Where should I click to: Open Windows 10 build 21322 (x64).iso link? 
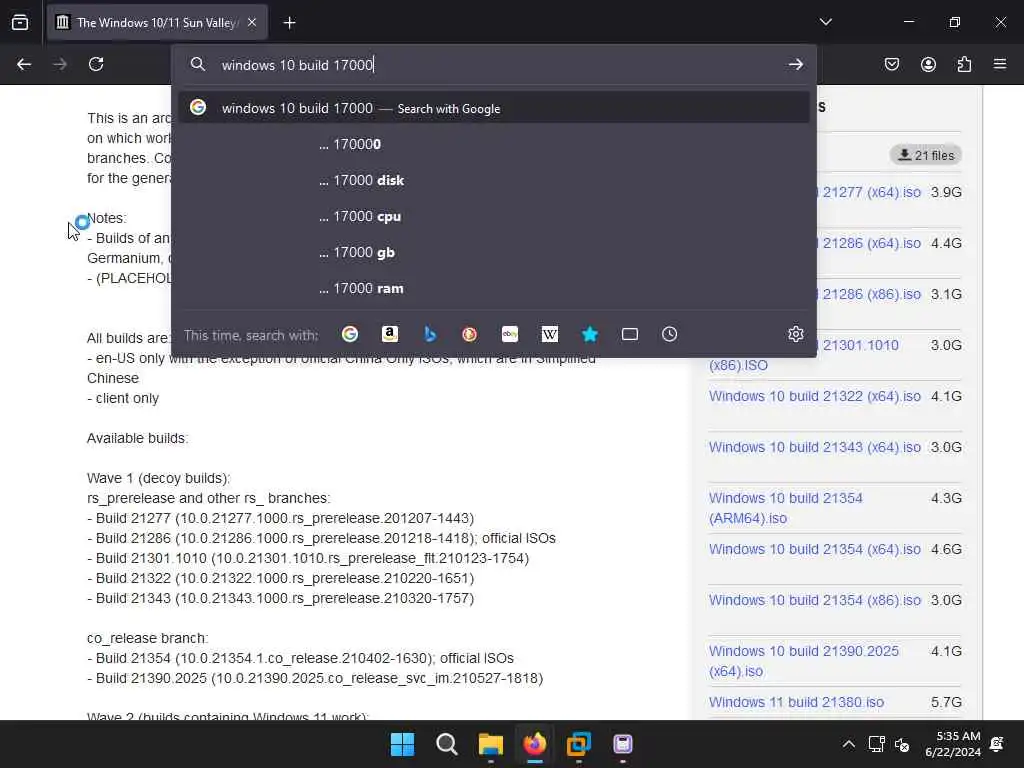click(814, 396)
